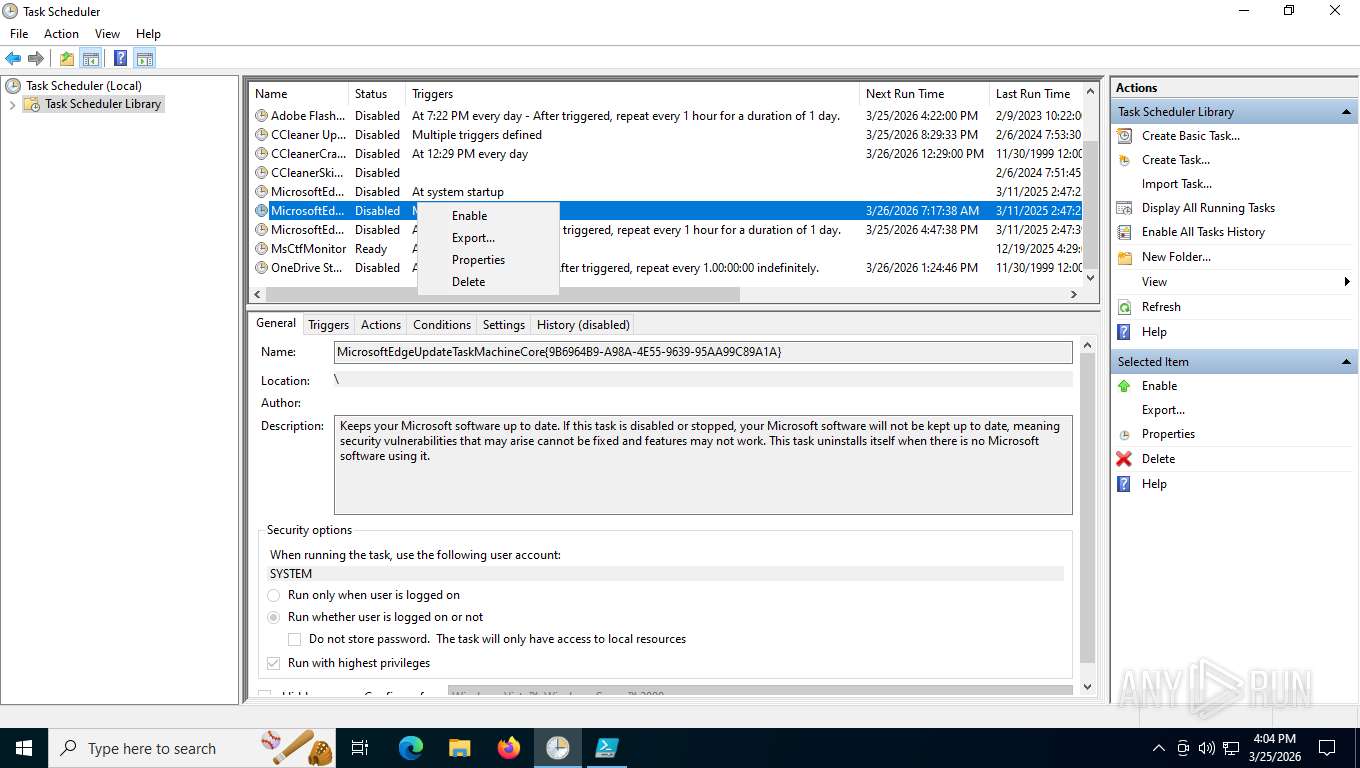Select the General tab
This screenshot has height=768, width=1360.
tap(276, 323)
